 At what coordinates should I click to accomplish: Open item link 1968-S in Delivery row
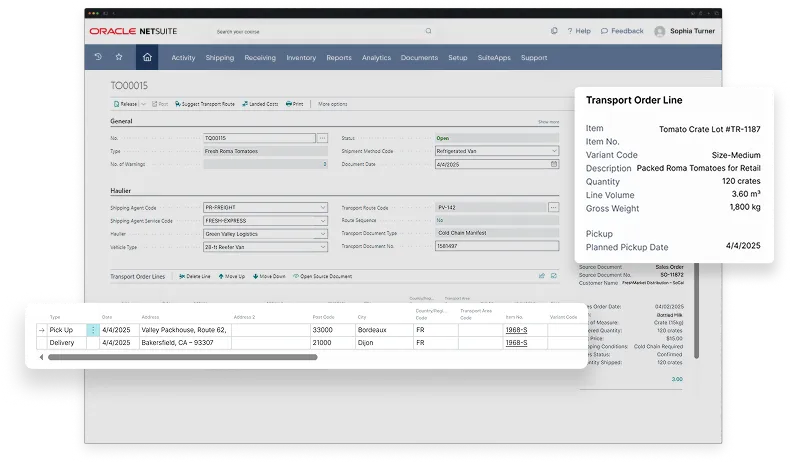(516, 342)
